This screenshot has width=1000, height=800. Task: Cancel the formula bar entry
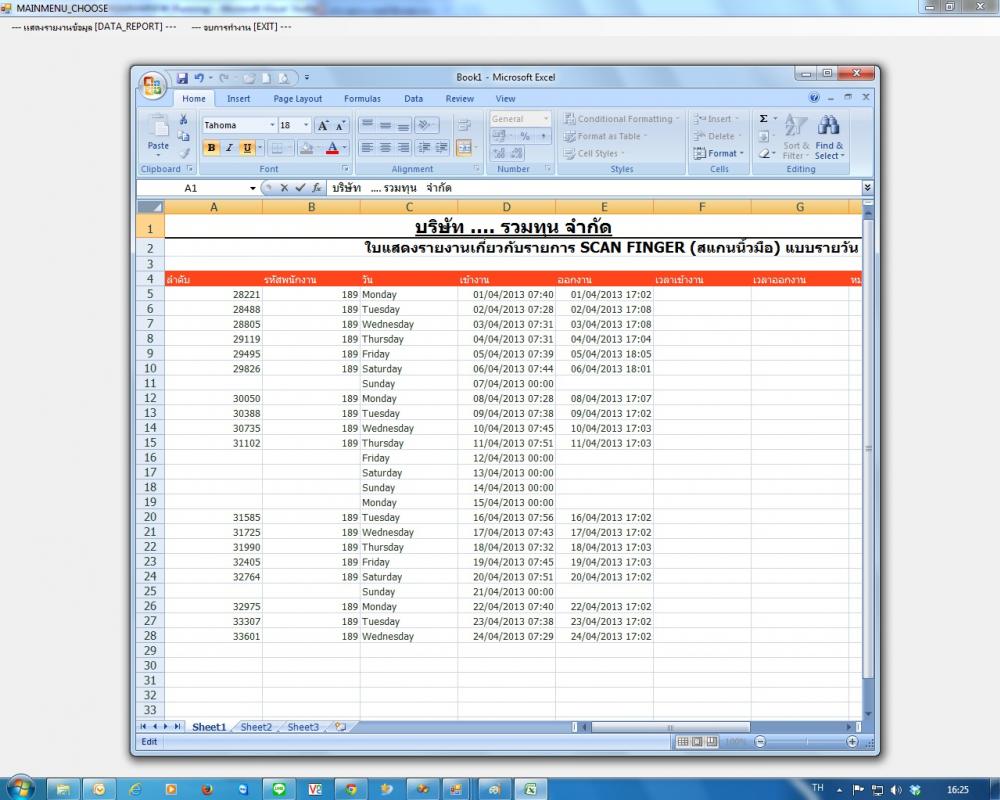pyautogui.click(x=284, y=188)
